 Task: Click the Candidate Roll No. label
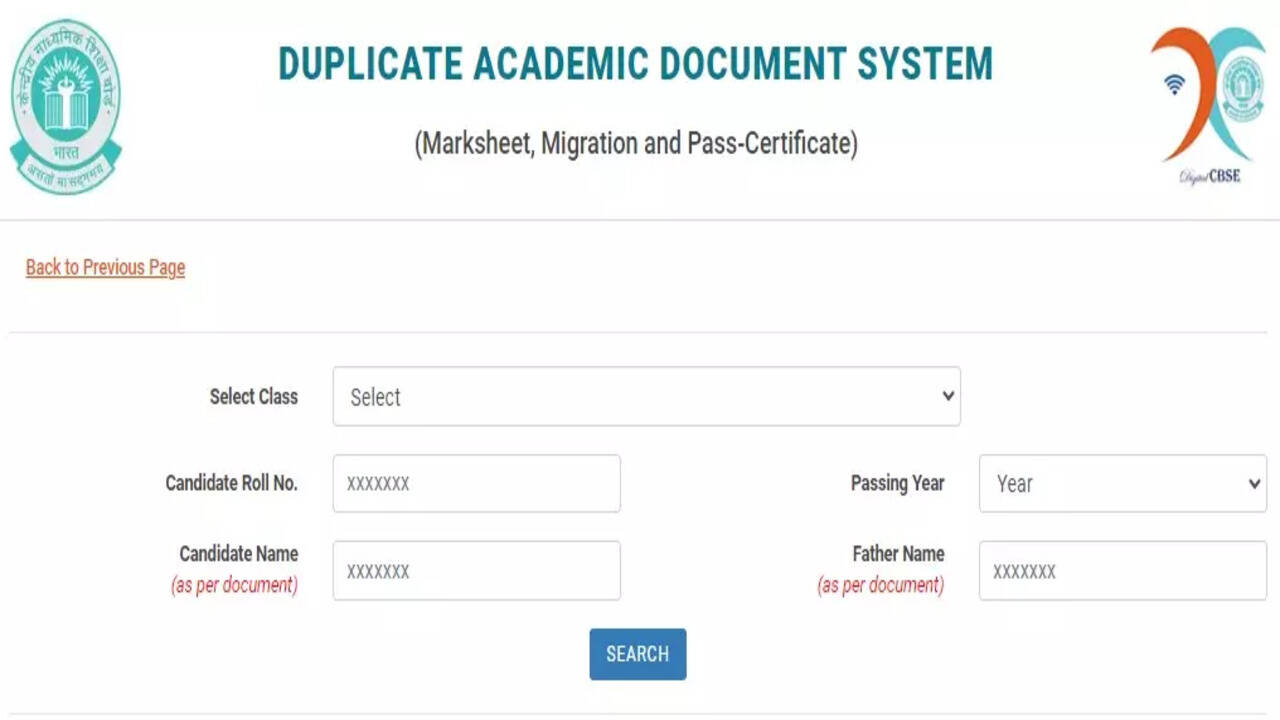click(x=231, y=483)
